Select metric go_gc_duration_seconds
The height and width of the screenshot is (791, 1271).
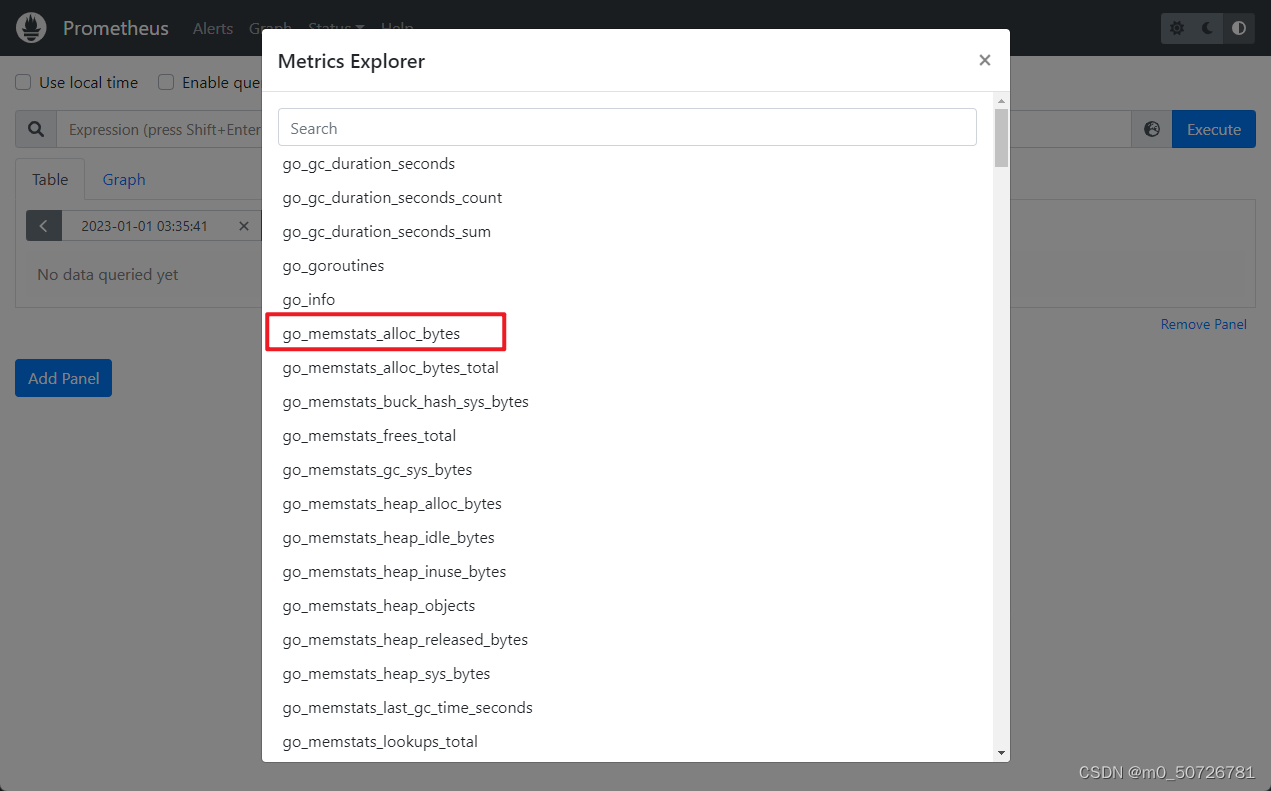point(369,163)
